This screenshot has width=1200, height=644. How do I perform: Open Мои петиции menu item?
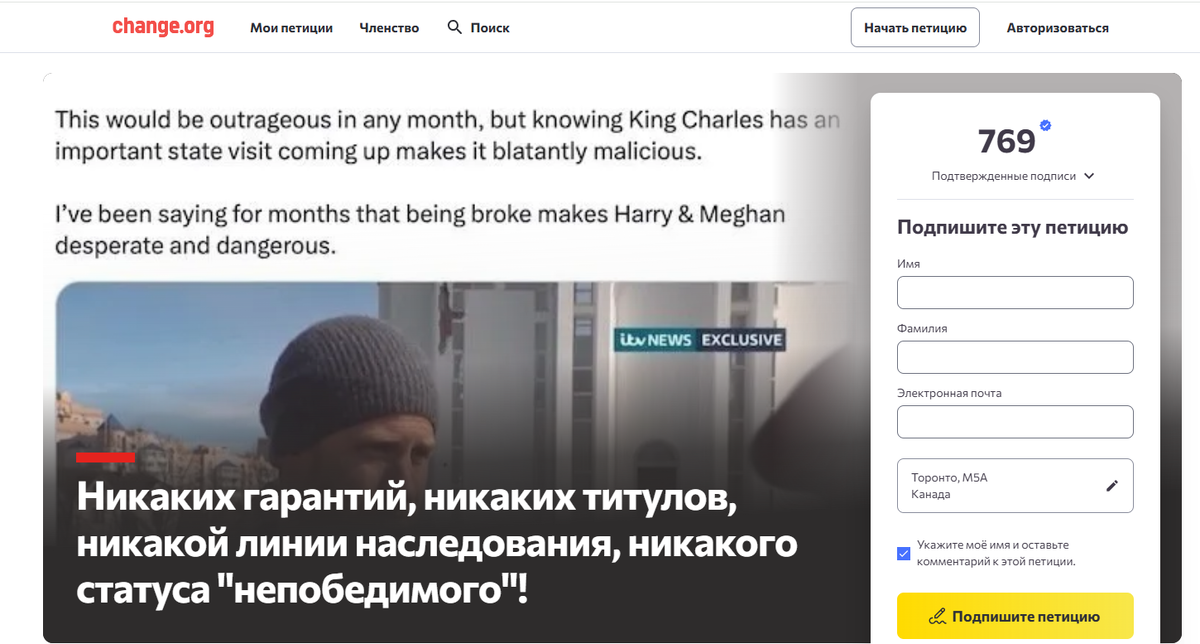click(291, 28)
